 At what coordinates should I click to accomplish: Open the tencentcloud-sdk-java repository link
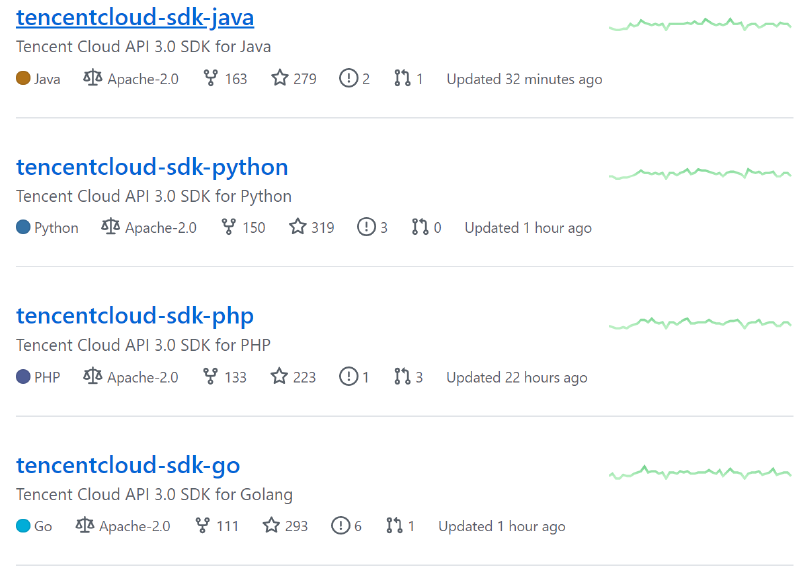tap(135, 18)
